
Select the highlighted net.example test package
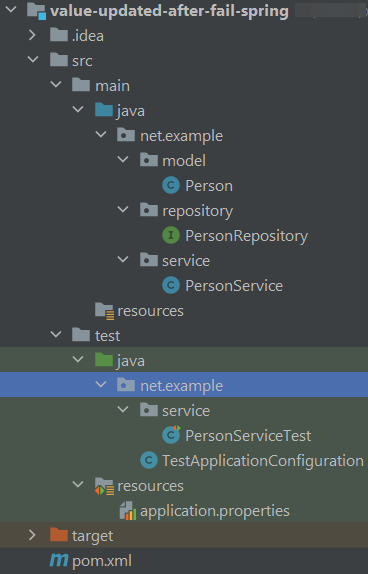(x=184, y=385)
